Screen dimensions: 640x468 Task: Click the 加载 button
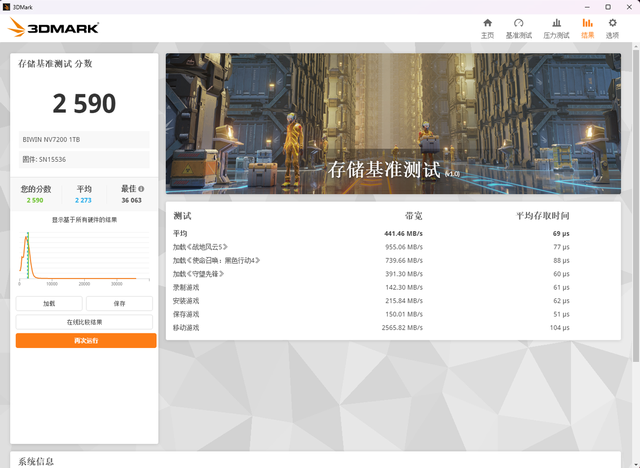pos(49,304)
